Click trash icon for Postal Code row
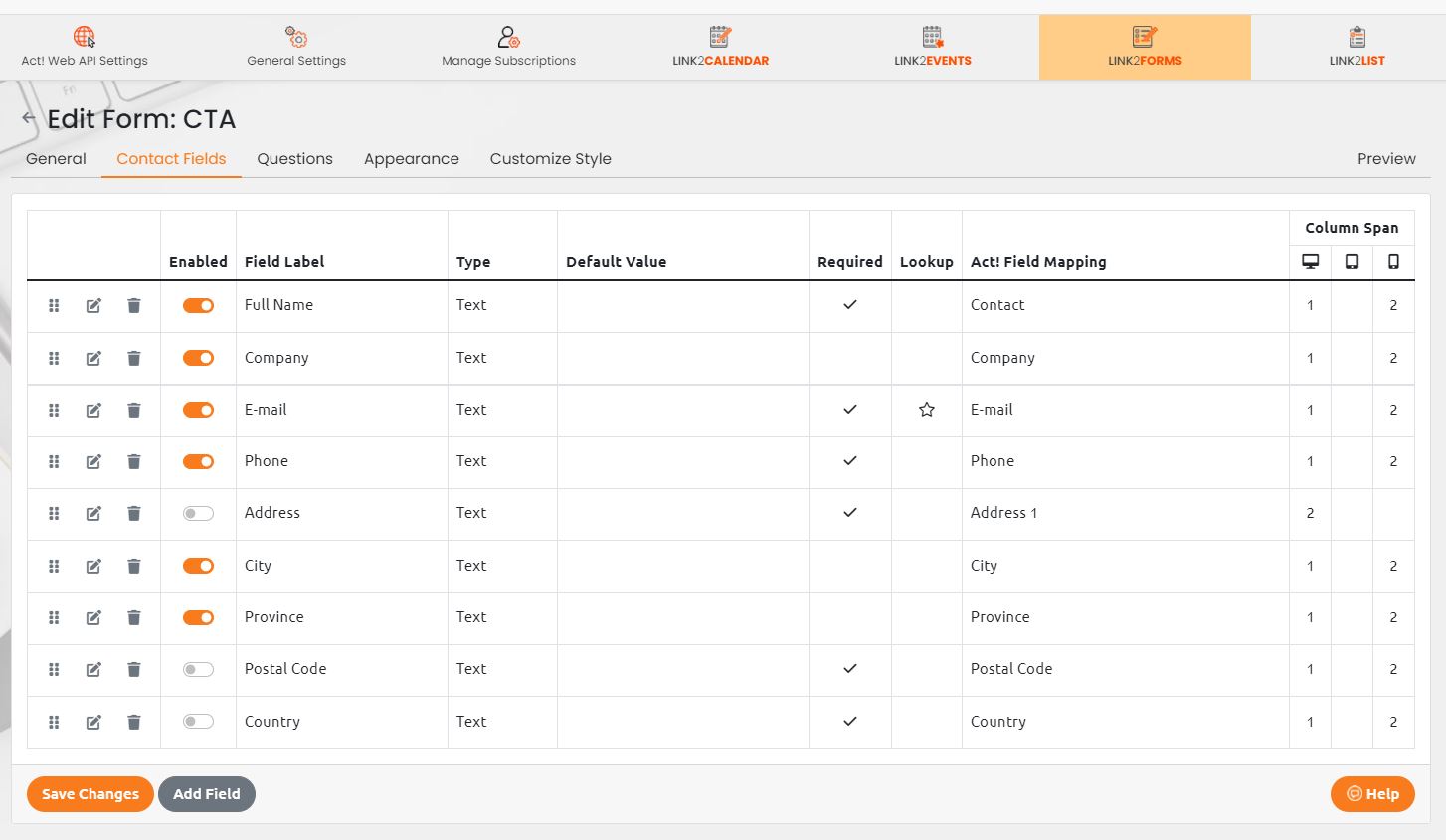Viewport: 1446px width, 840px height. click(134, 669)
